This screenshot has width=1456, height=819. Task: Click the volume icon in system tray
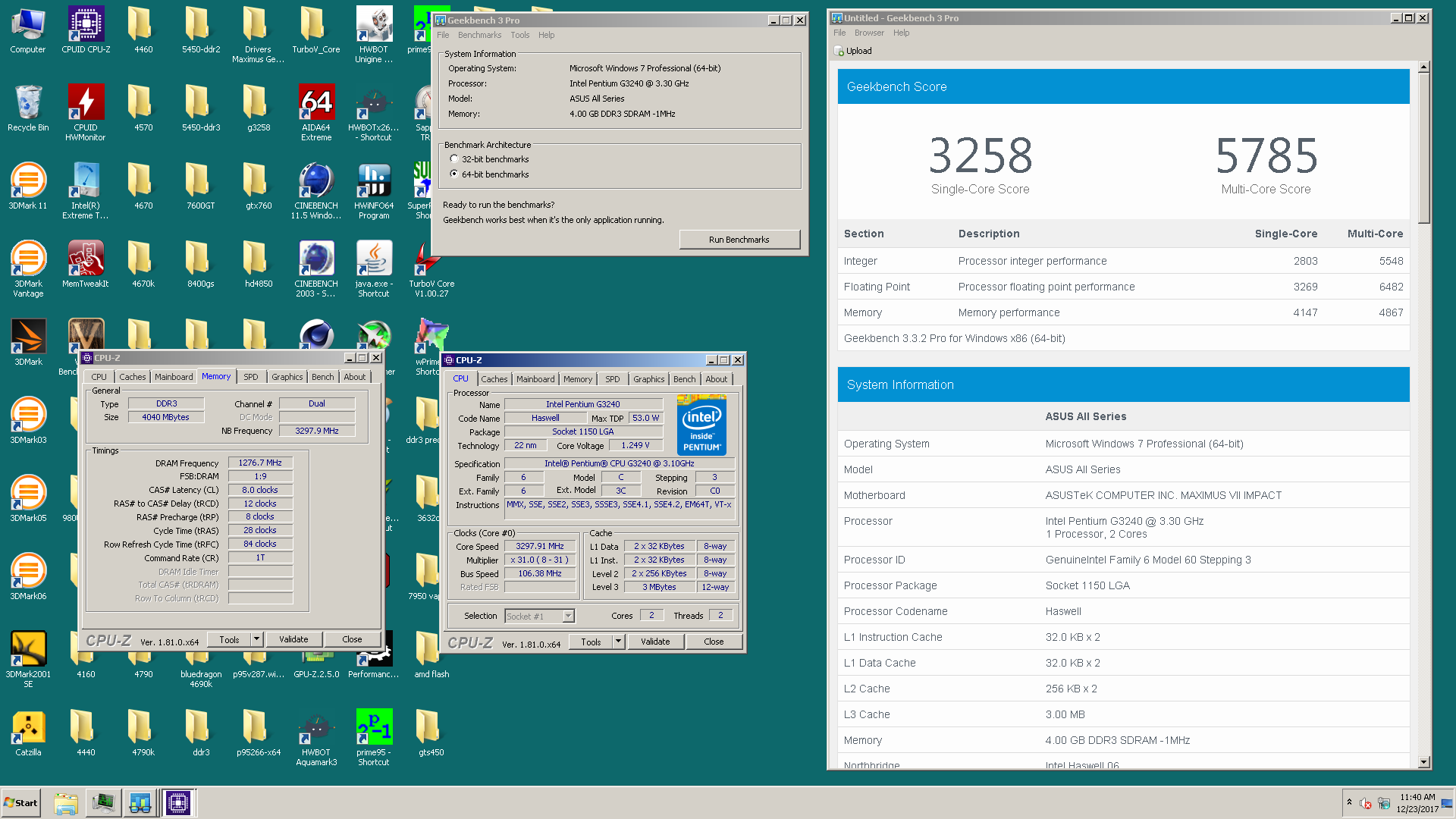click(1366, 803)
